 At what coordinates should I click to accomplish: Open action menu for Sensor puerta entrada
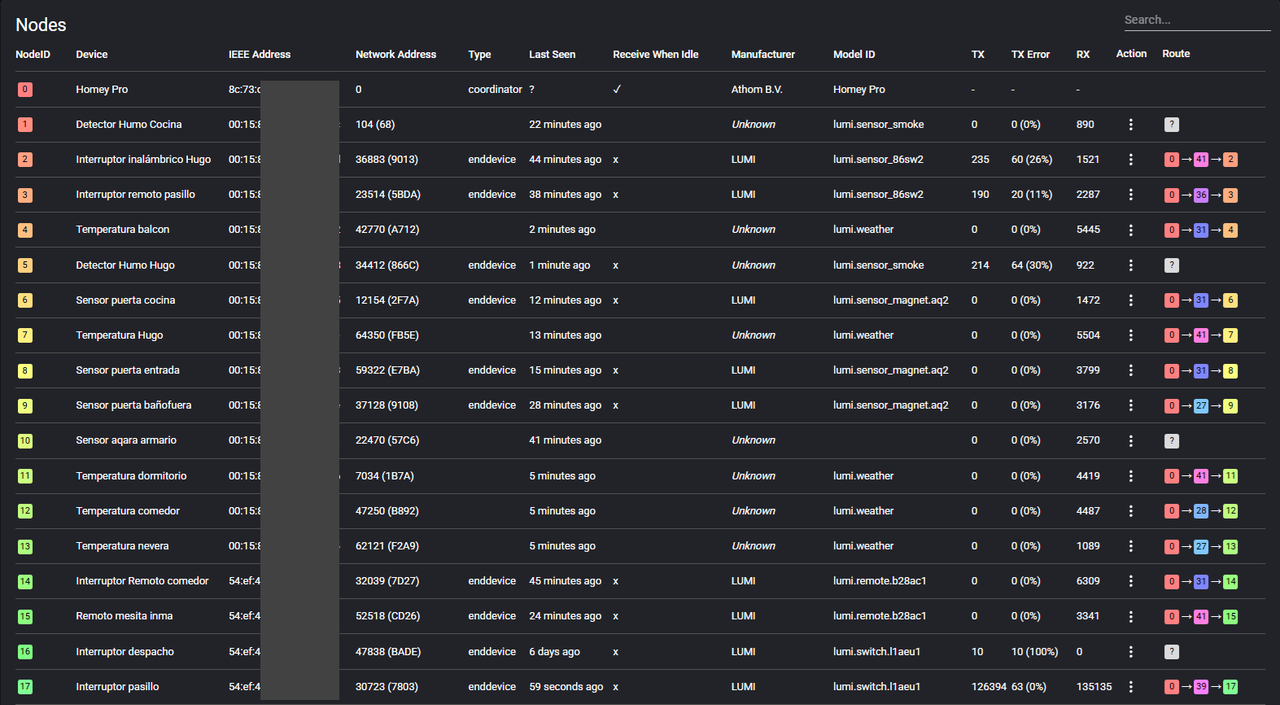pos(1131,371)
